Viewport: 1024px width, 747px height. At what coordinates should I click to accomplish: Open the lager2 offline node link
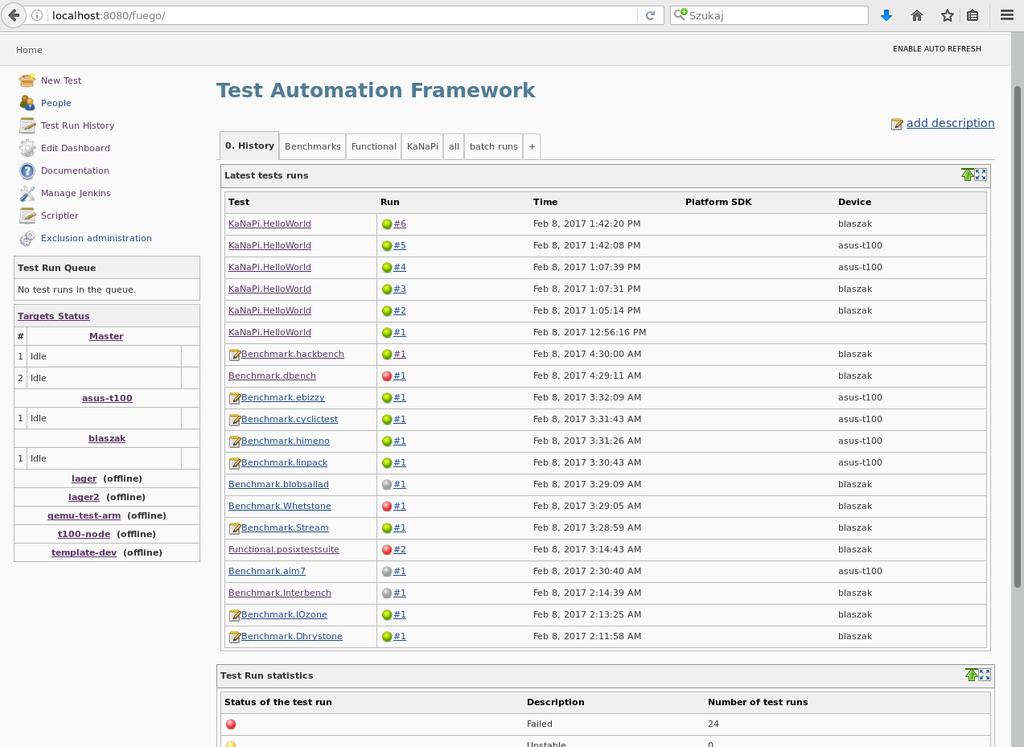[x=84, y=497]
